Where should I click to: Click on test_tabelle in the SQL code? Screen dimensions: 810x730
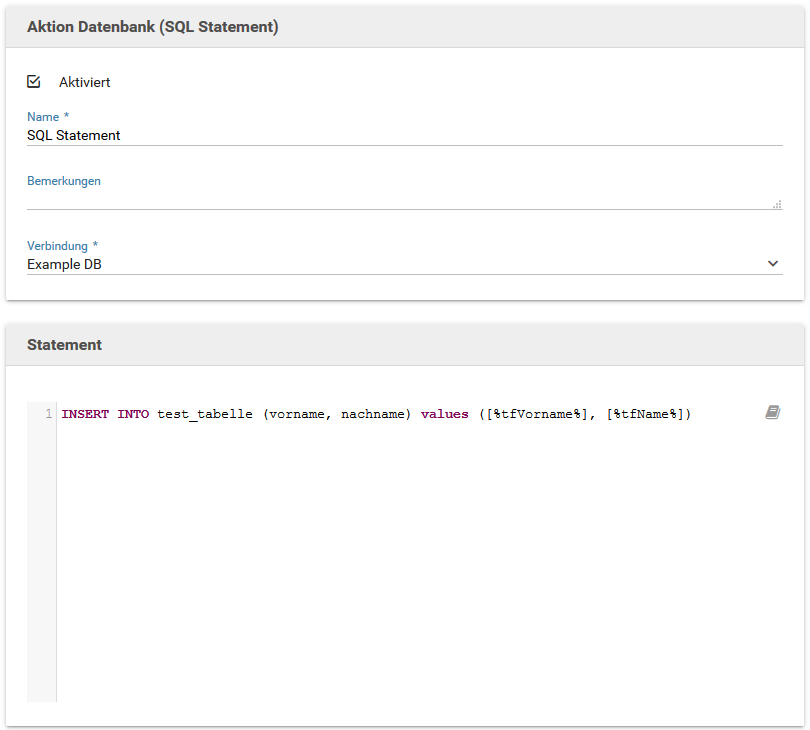[205, 414]
